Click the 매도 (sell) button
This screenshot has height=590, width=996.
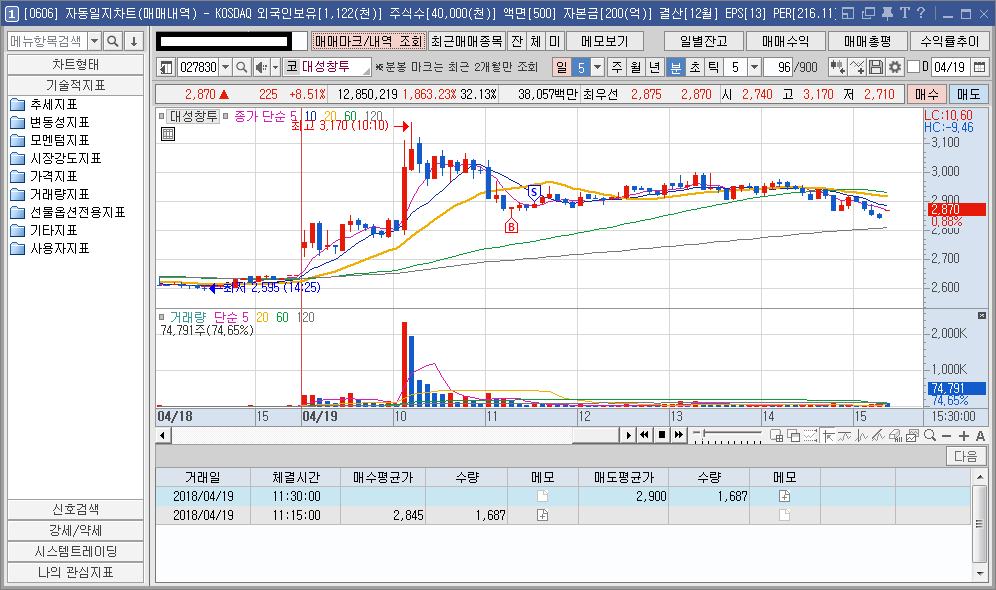[969, 94]
